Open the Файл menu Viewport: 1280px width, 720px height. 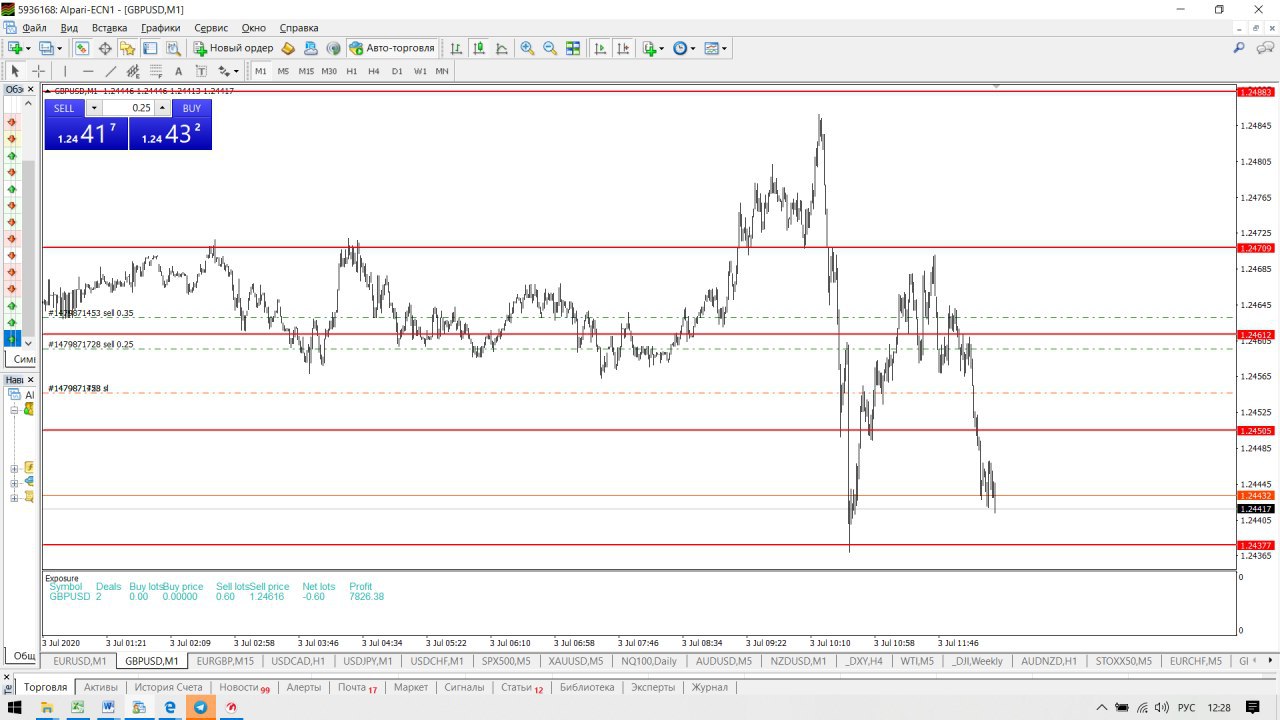coord(34,28)
